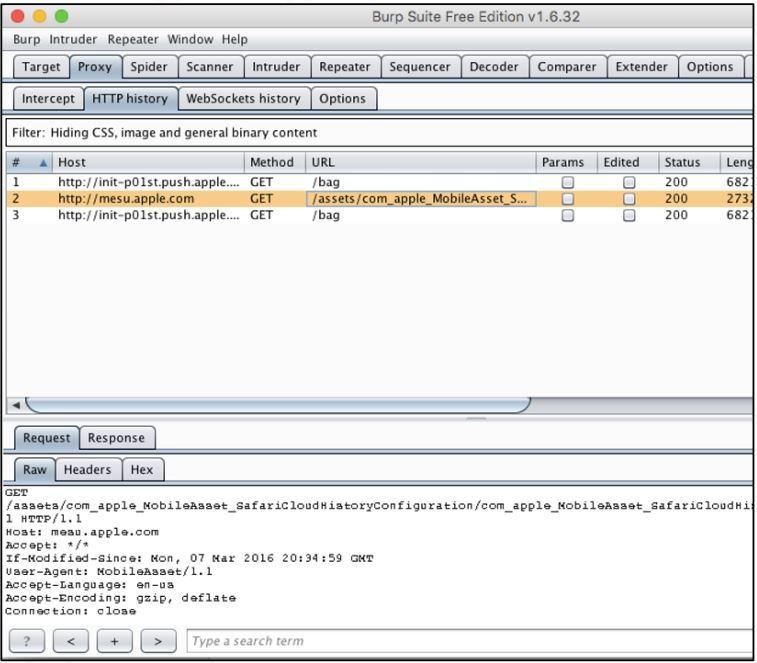
Task: Toggle Edited checkbox for request 1
Action: tap(629, 182)
